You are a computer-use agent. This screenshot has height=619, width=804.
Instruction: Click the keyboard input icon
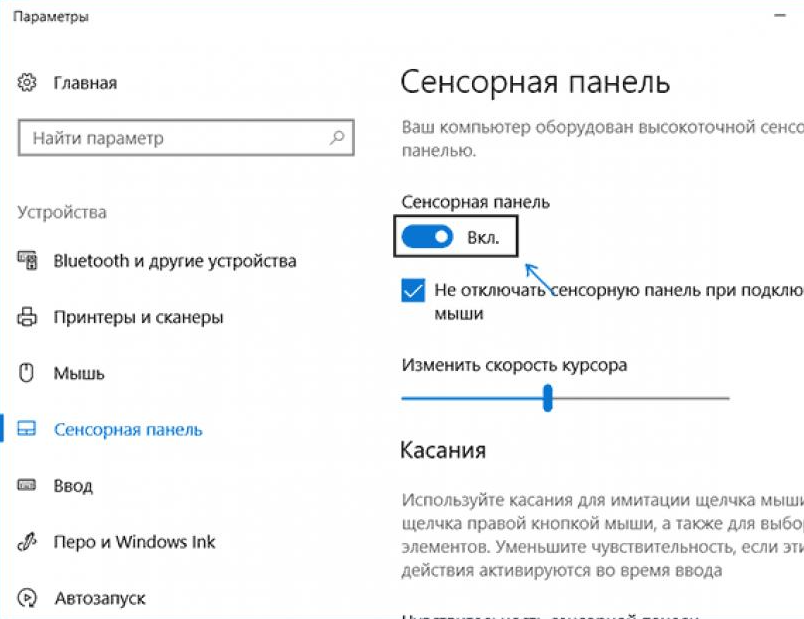click(x=28, y=486)
